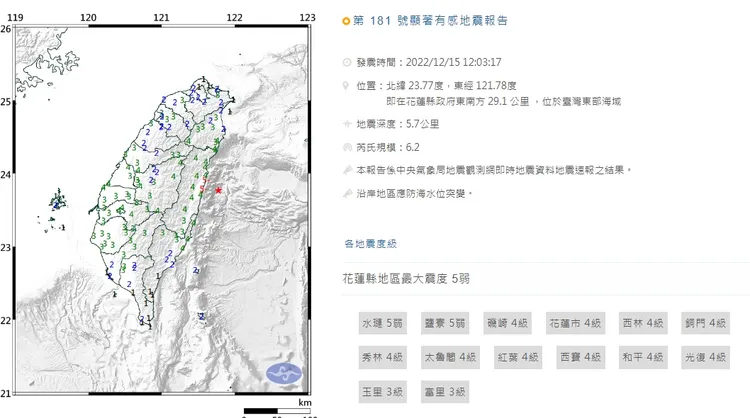
Task: Select the 富里 3級 intensity button
Action: click(x=445, y=392)
